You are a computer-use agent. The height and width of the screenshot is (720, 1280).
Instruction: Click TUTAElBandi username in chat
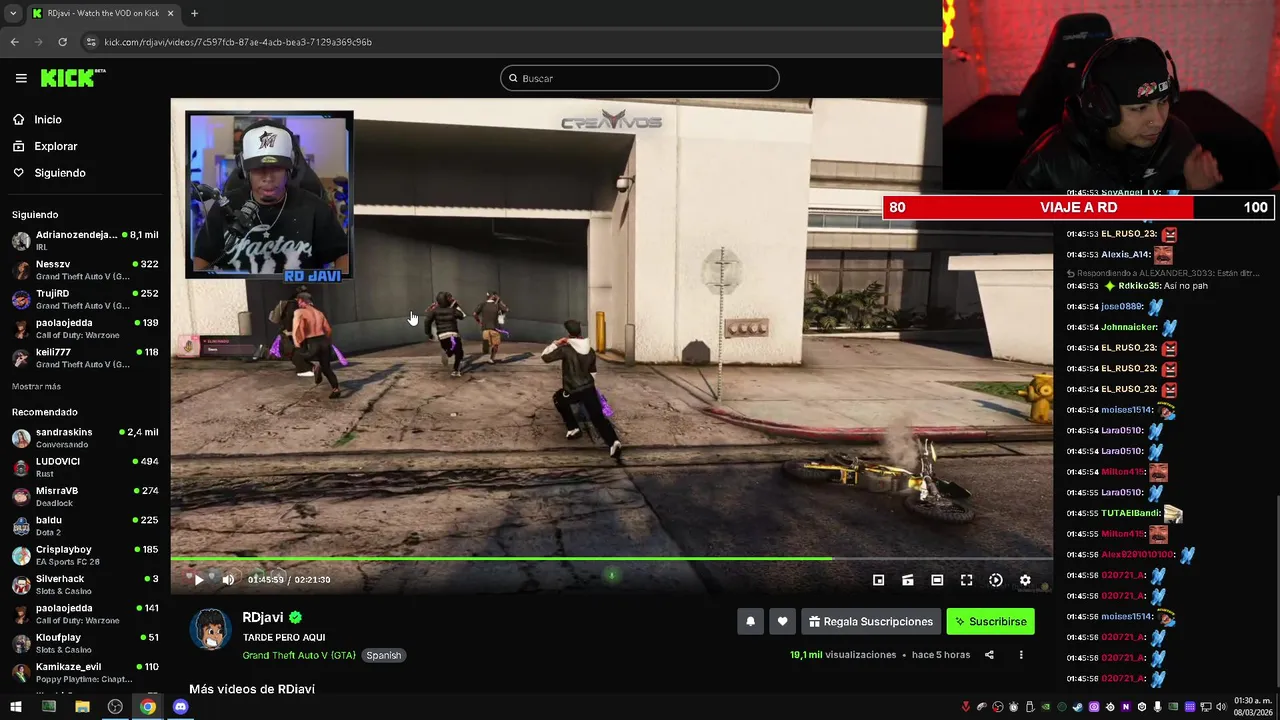click(x=1130, y=513)
